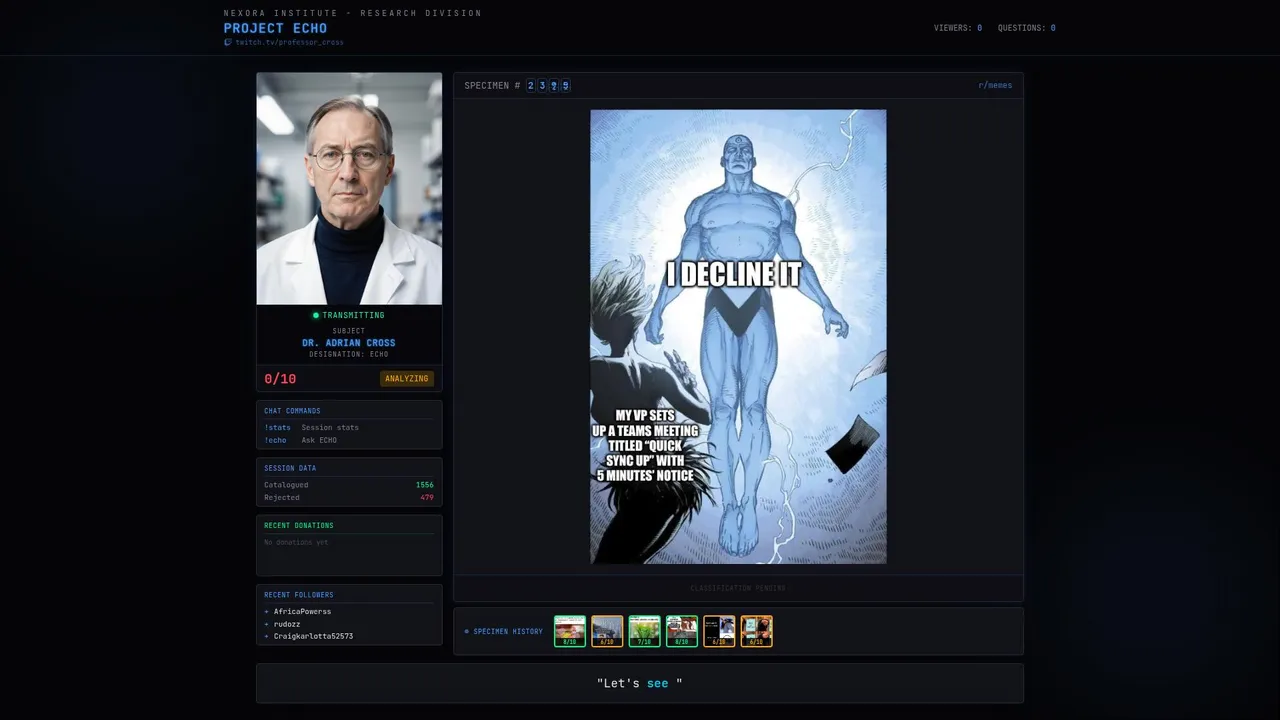Click the "Let's see" subtitle caption
Screen dimensions: 1280x720
(x=639, y=683)
